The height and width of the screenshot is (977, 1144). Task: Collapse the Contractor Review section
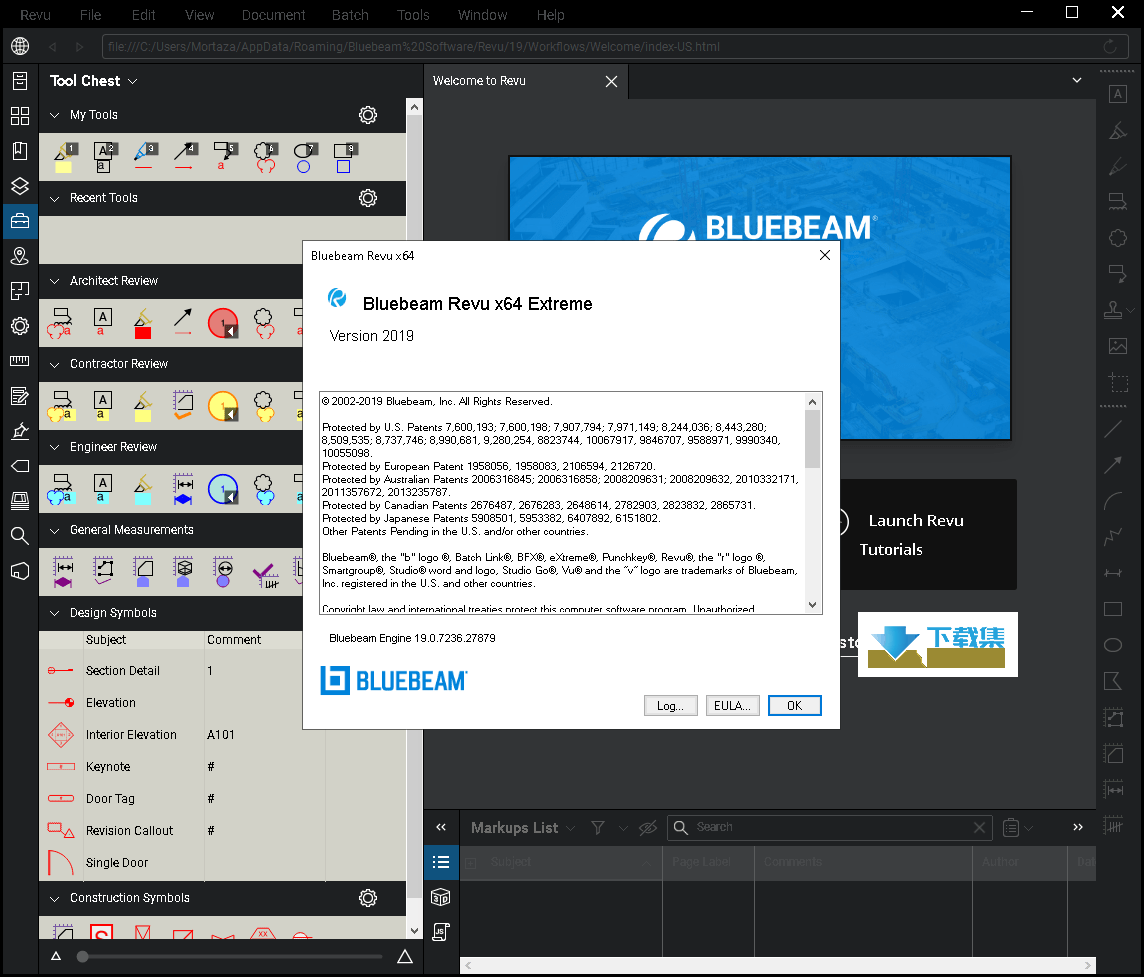coord(54,364)
